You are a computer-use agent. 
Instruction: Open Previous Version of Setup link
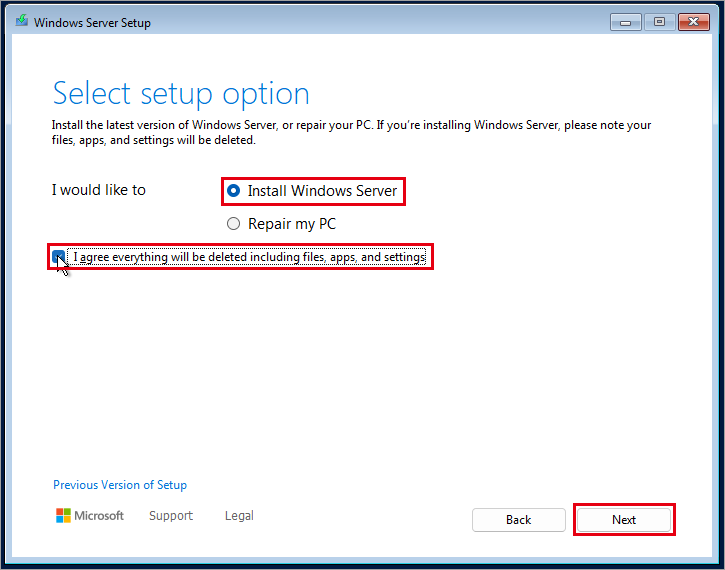point(120,484)
